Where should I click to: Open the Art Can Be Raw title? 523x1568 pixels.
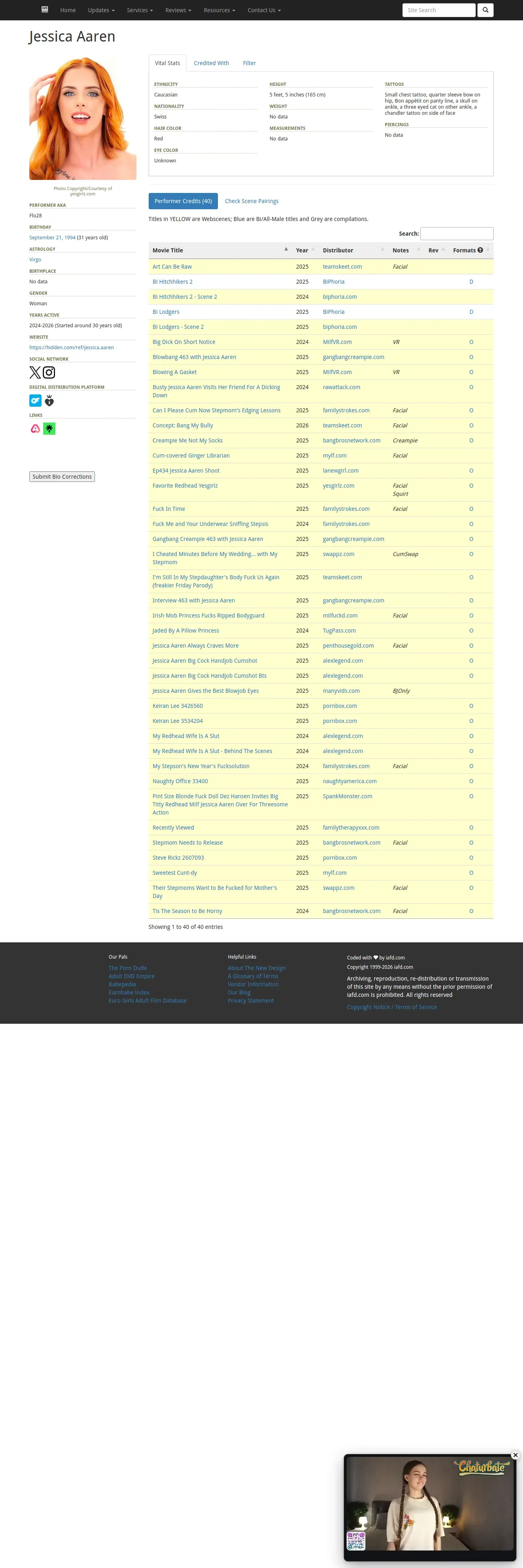click(172, 267)
